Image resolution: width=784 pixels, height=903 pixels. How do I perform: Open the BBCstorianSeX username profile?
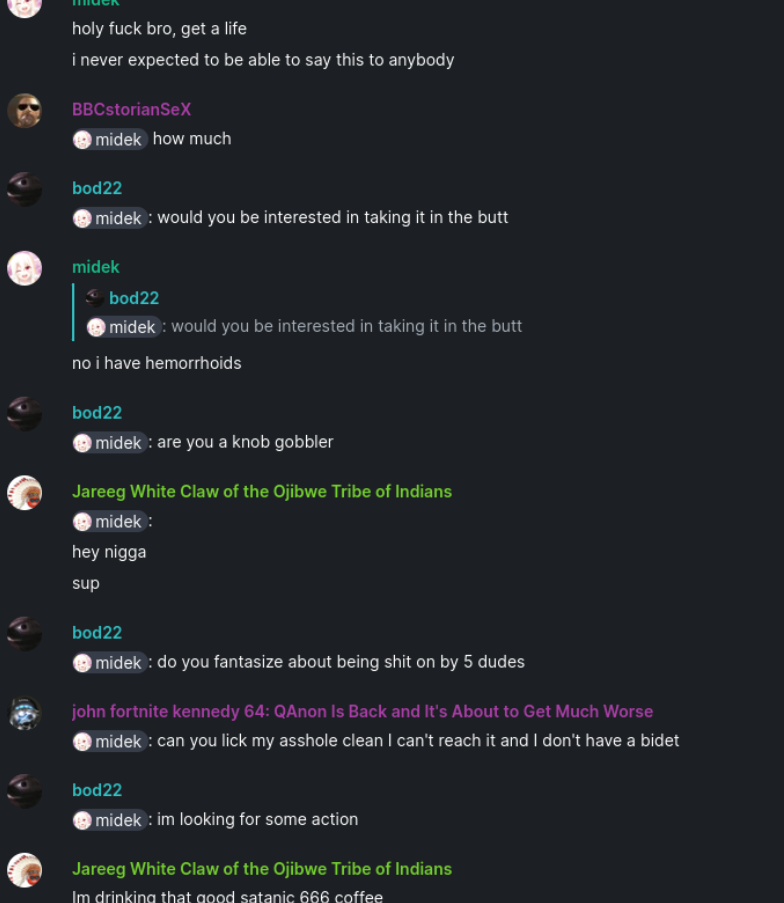pyautogui.click(x=131, y=109)
